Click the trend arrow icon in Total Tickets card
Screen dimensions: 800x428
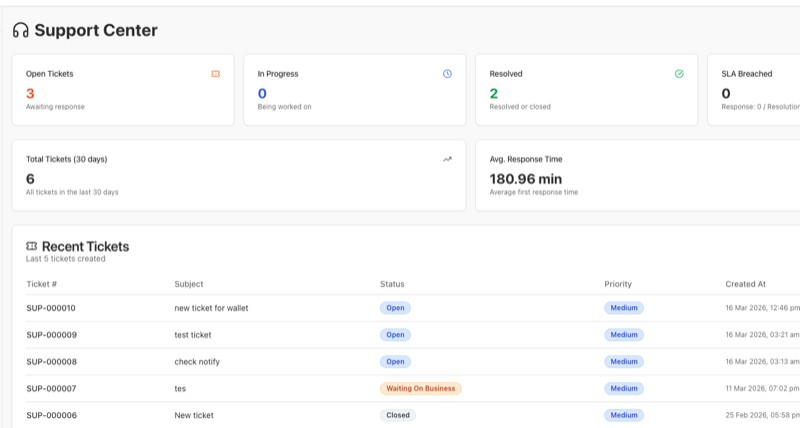[x=447, y=159]
